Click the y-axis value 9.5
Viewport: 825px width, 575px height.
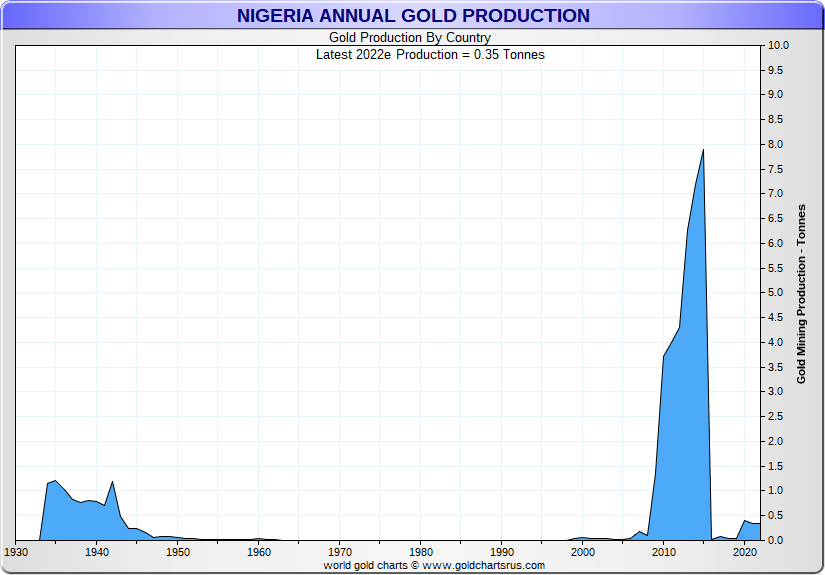[x=776, y=70]
